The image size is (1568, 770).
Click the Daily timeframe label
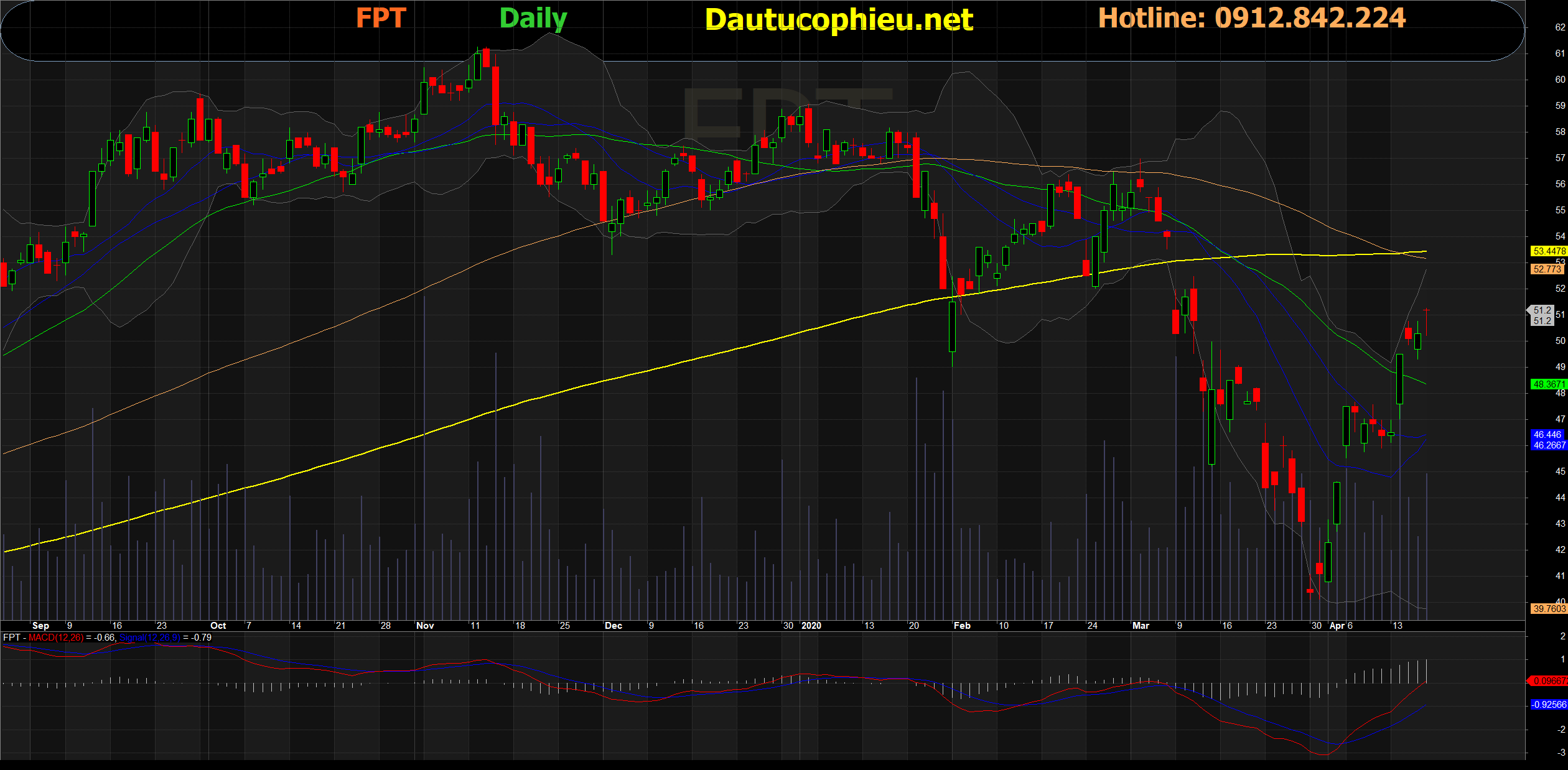click(533, 18)
